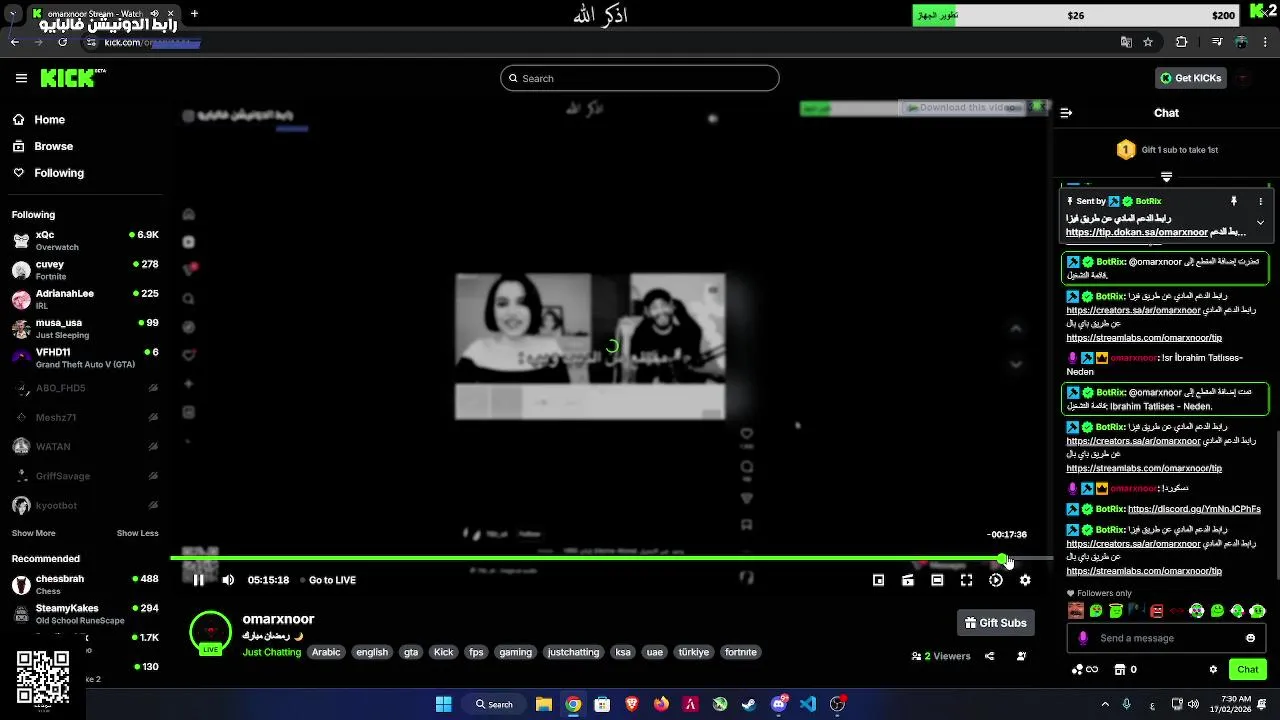Open the 2 Viewers list
1280x720 pixels.
(x=941, y=656)
